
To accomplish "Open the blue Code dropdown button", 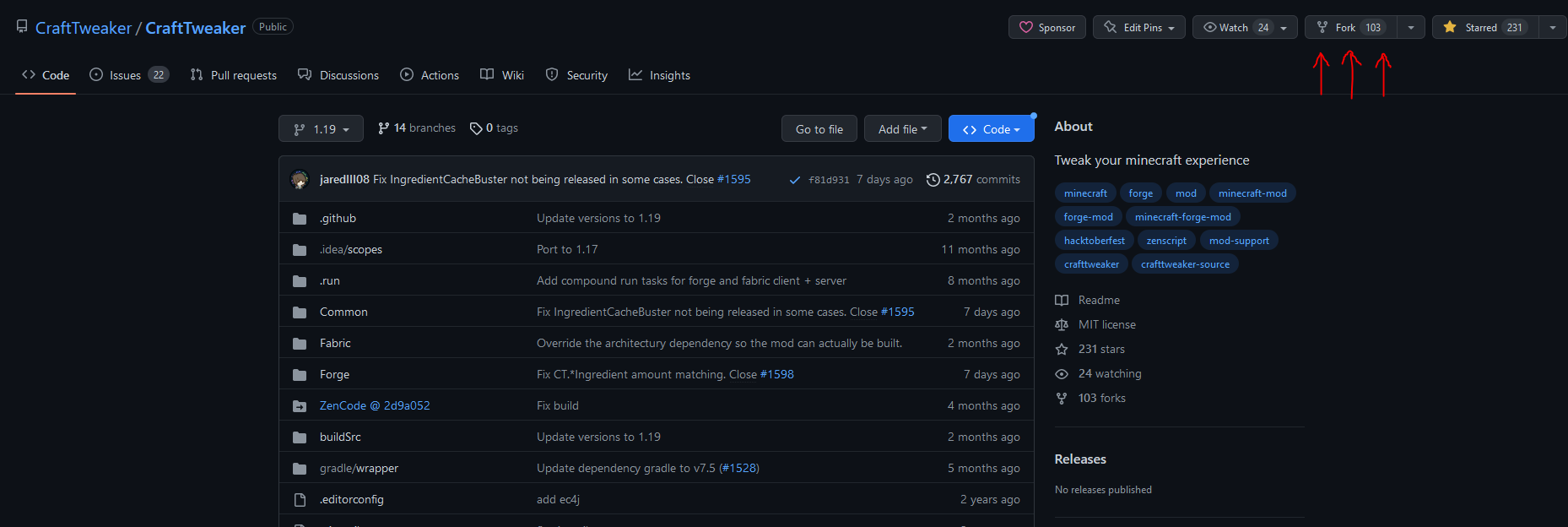I will pos(992,128).
